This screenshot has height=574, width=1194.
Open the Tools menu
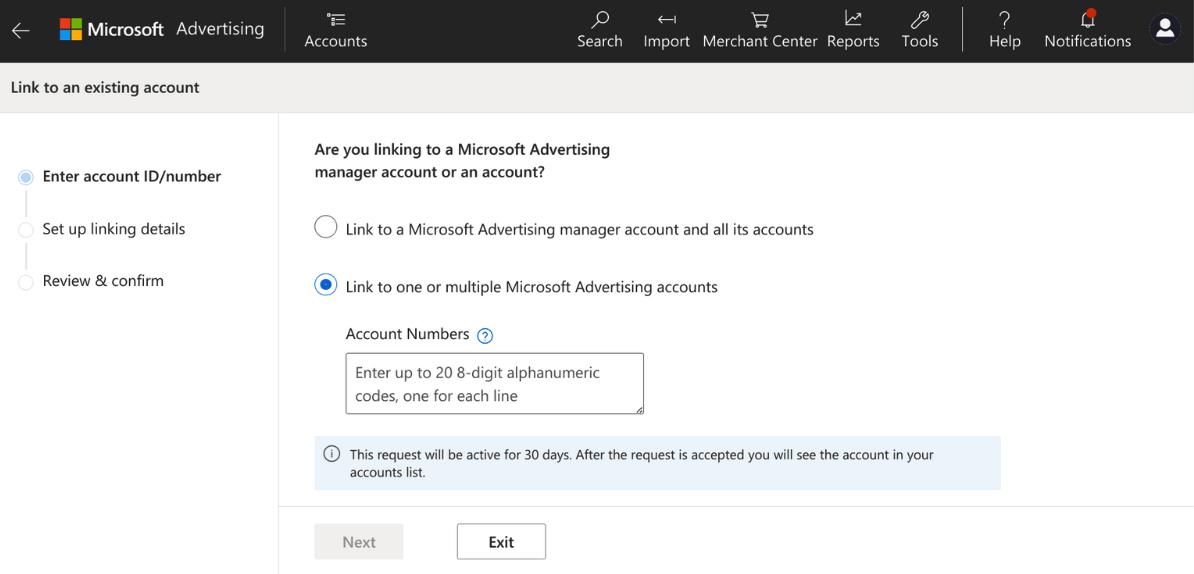click(919, 30)
